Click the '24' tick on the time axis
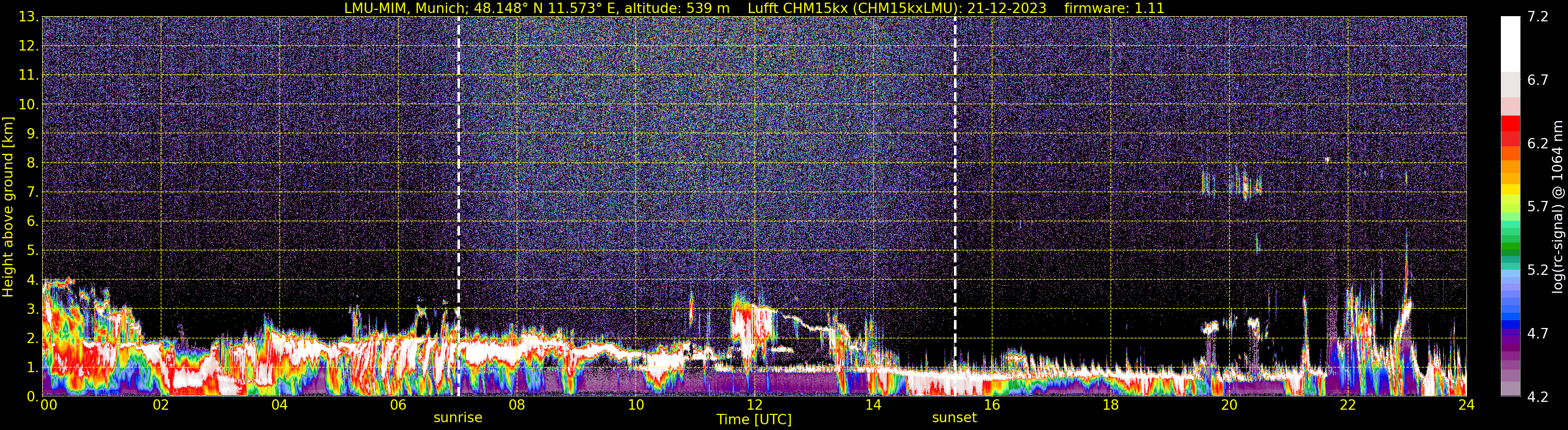The image size is (1568, 430). (x=1467, y=405)
